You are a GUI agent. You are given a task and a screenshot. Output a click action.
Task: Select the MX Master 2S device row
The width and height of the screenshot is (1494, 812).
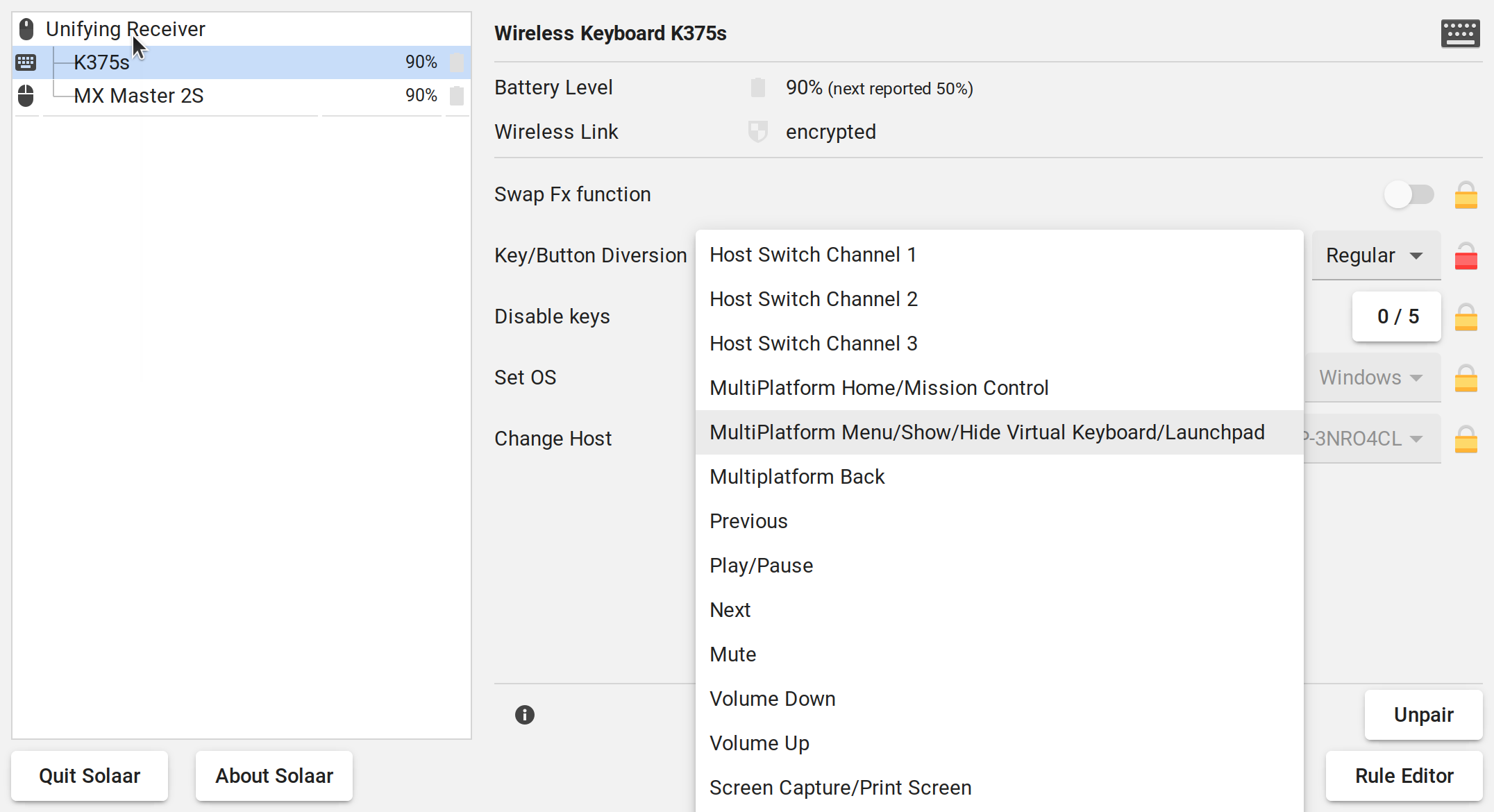(242, 96)
